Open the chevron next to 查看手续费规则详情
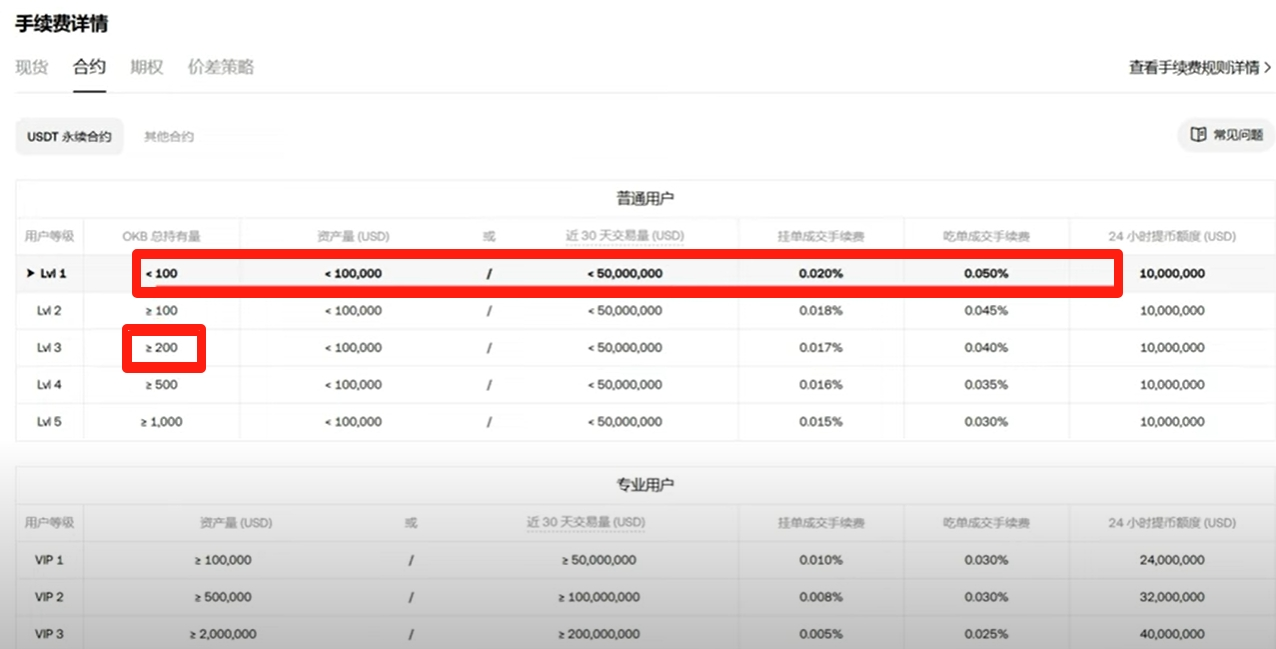The image size is (1276, 649). point(1268,68)
